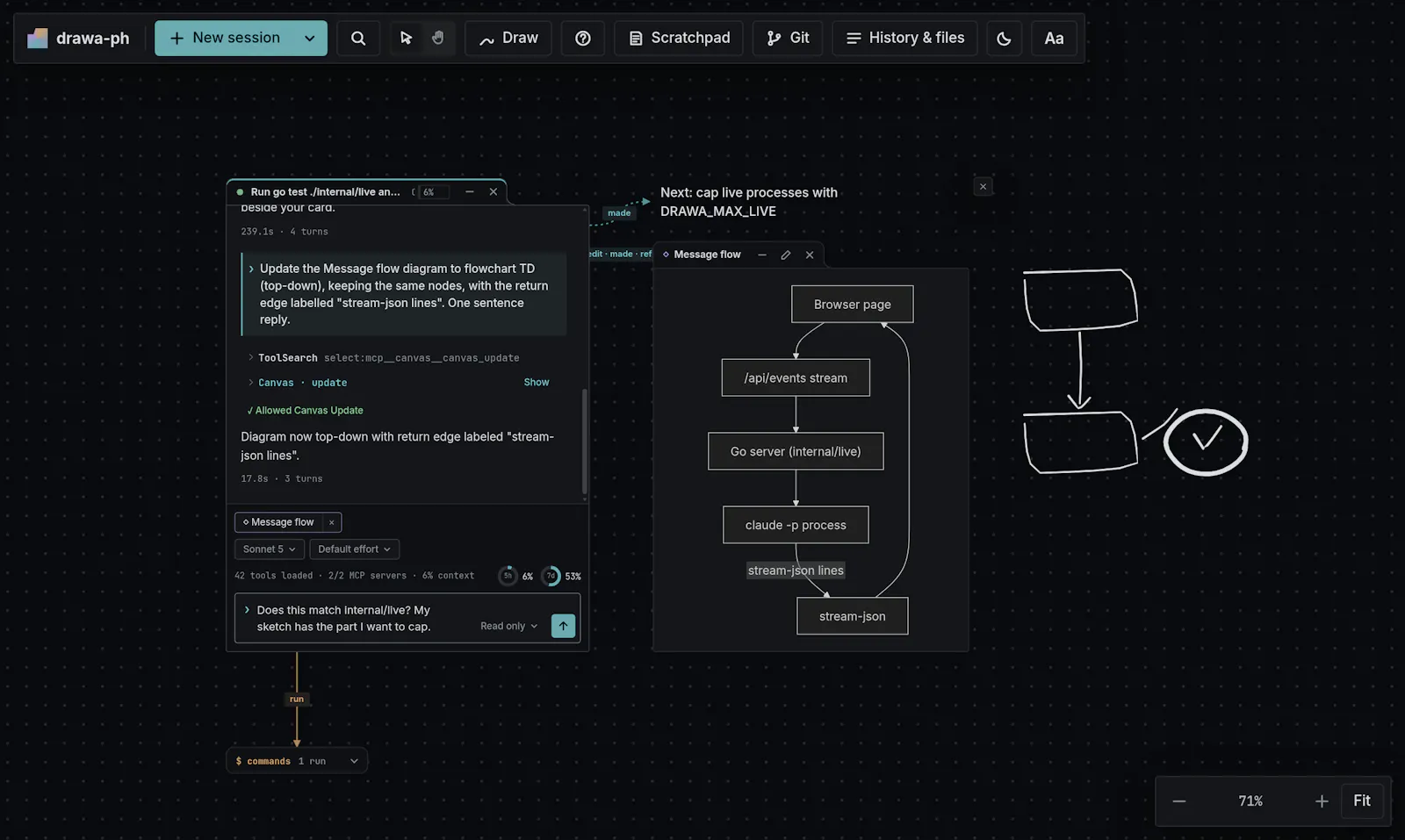This screenshot has height=840, width=1405.
Task: Toggle dark mode moon icon
Action: 1004,38
